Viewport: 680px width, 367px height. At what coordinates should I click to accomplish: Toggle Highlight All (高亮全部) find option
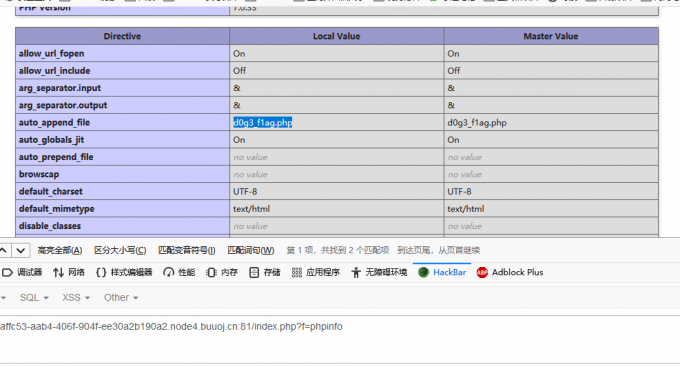pos(60,250)
